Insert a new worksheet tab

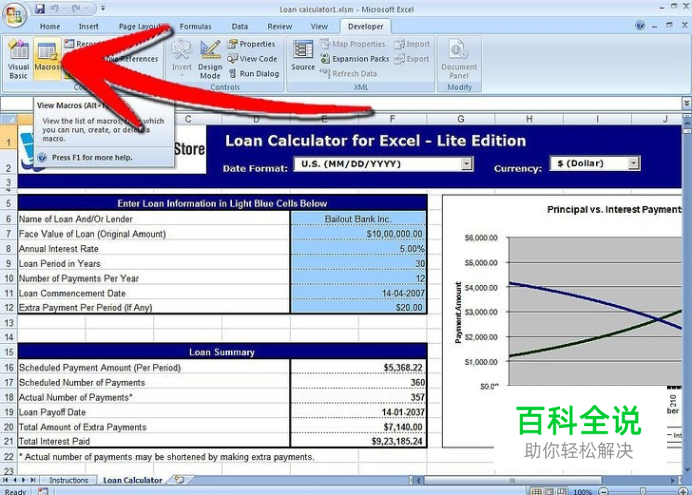click(x=179, y=480)
